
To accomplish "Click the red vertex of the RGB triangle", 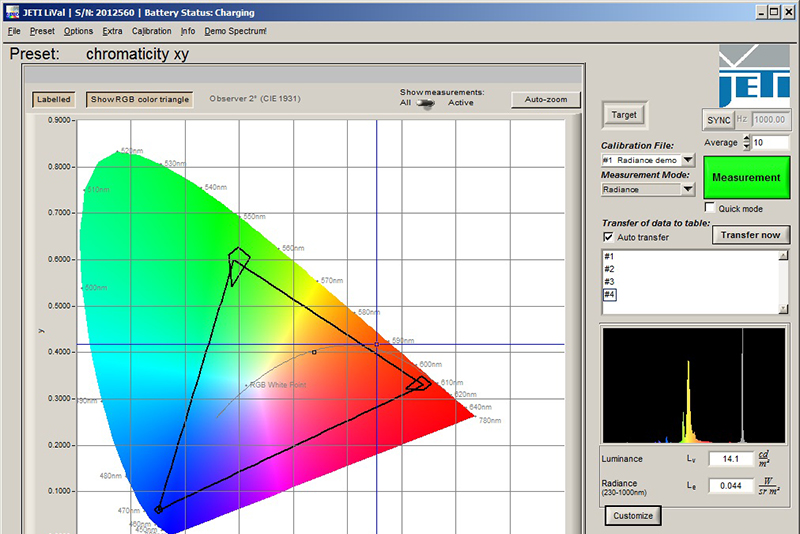I will [421, 384].
